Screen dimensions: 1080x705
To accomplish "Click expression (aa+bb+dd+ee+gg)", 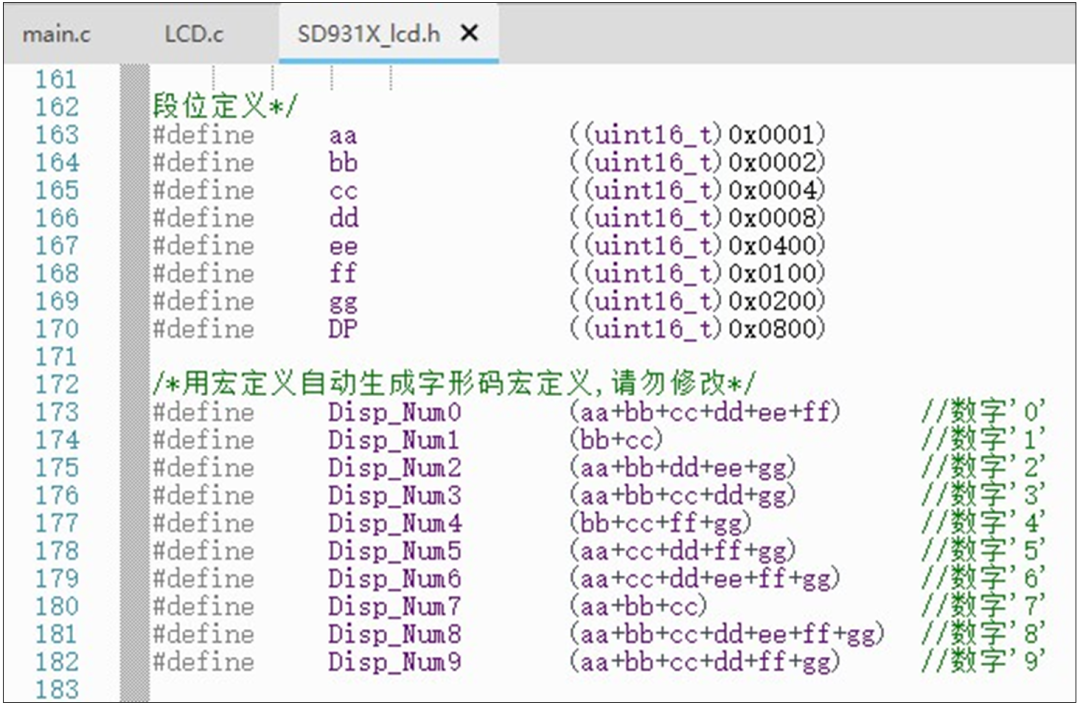I will coord(683,467).
